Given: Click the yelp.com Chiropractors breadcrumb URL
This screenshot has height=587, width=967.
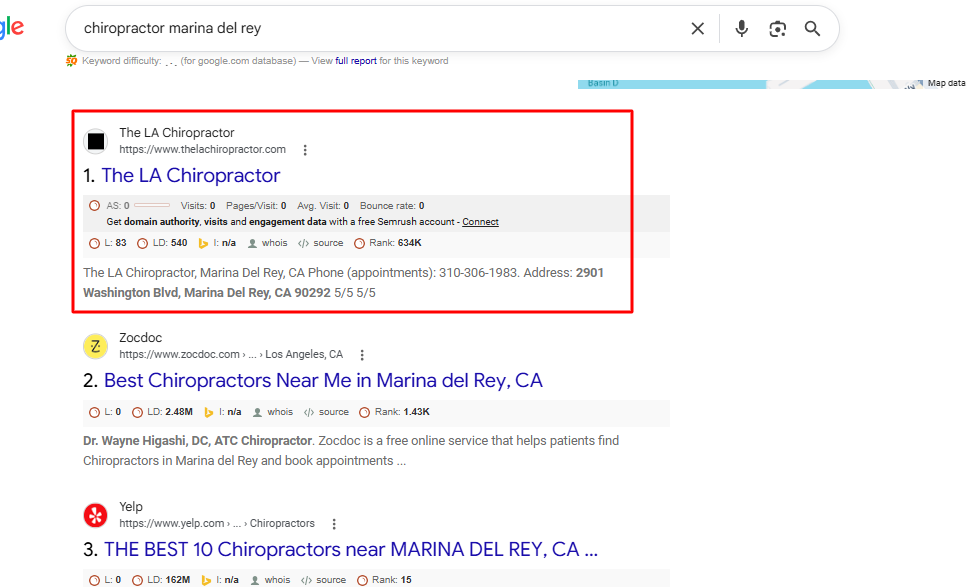Looking at the screenshot, I should pyautogui.click(x=216, y=523).
